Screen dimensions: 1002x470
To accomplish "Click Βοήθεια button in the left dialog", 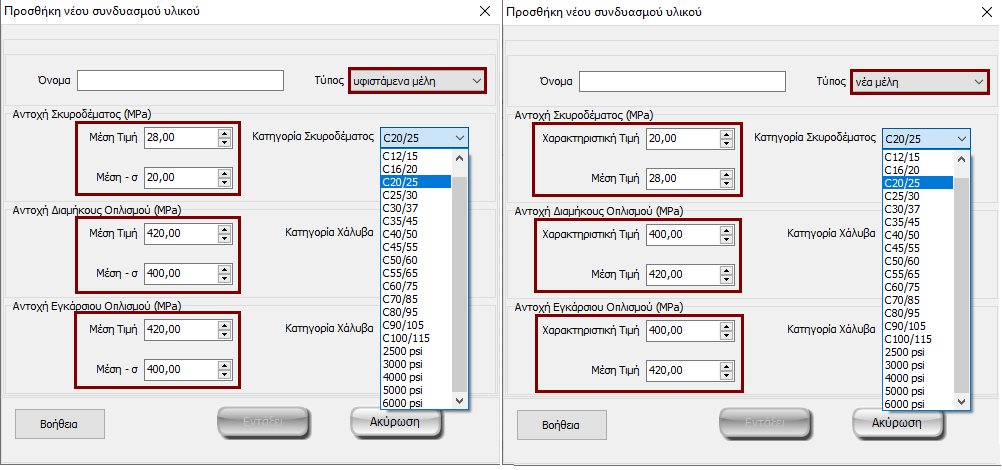I will point(60,423).
